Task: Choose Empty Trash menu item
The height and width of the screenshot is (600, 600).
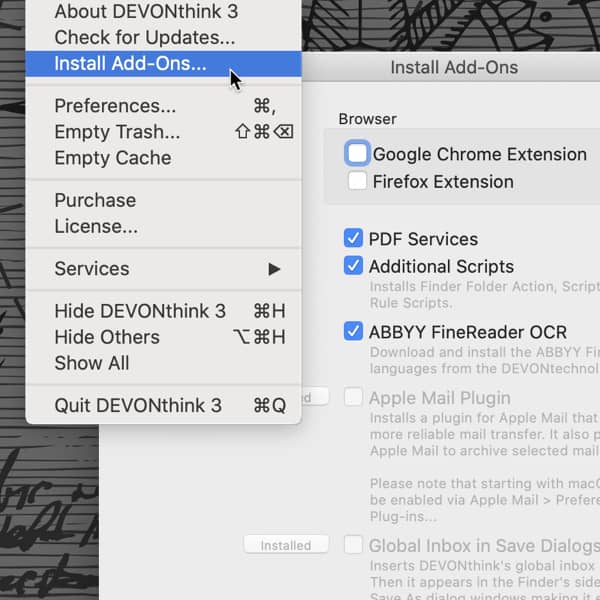Action: (x=163, y=132)
